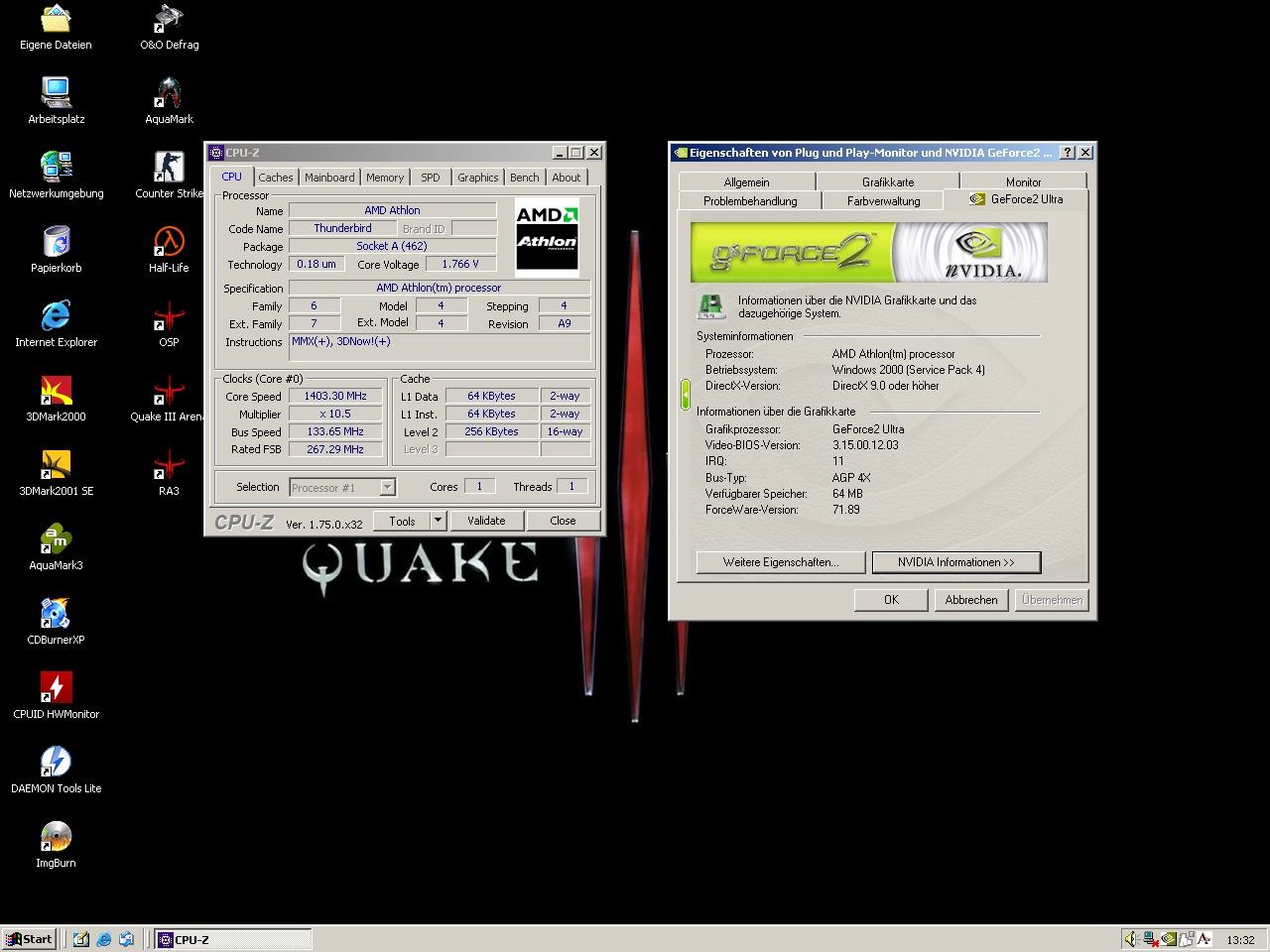Click Weitere Eigenschaften... button
The image size is (1270, 952).
coord(781,562)
